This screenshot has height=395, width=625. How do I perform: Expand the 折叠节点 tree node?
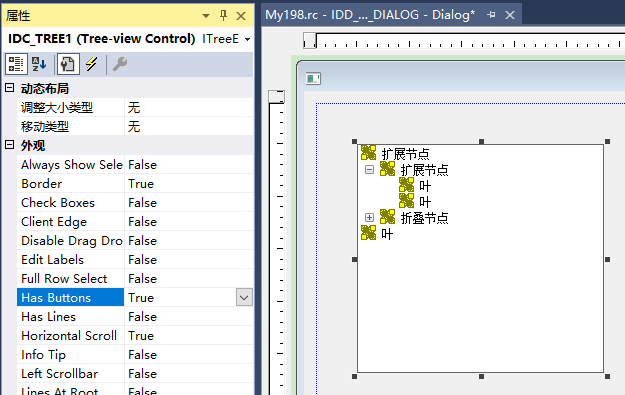(x=369, y=218)
